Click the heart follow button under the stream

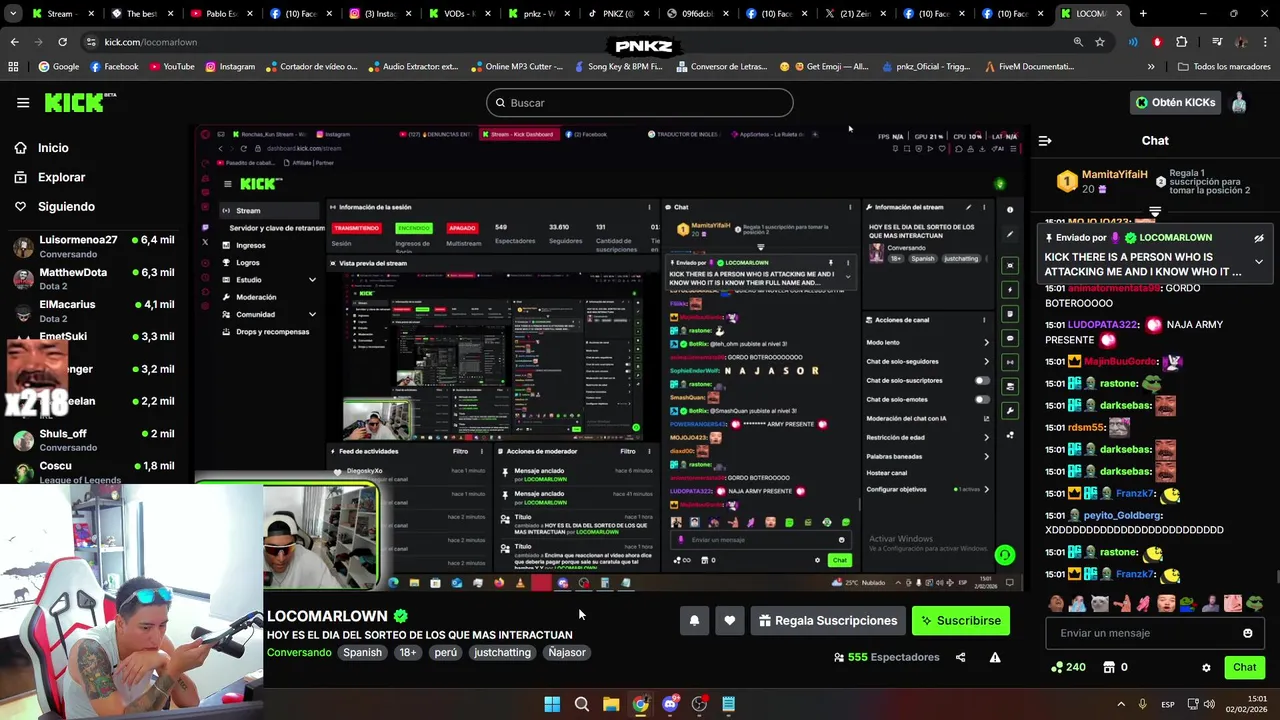[x=730, y=621]
